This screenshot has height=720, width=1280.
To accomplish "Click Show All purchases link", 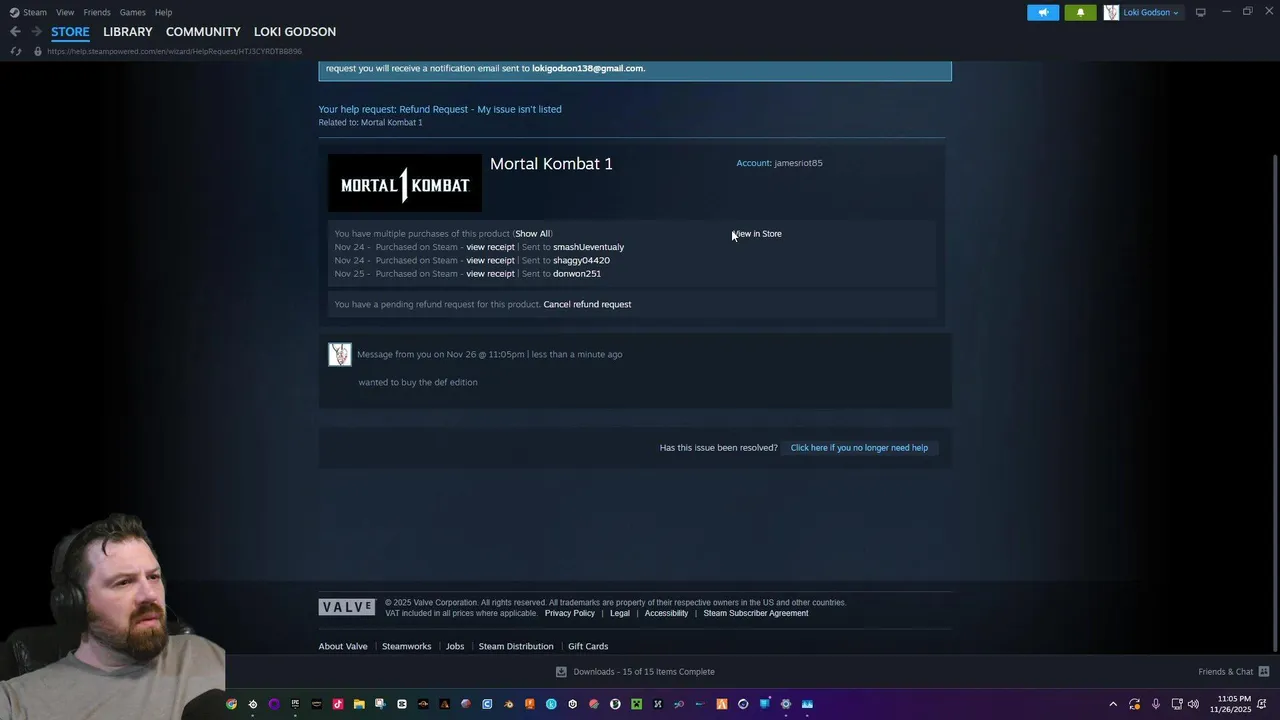I will click(532, 234).
